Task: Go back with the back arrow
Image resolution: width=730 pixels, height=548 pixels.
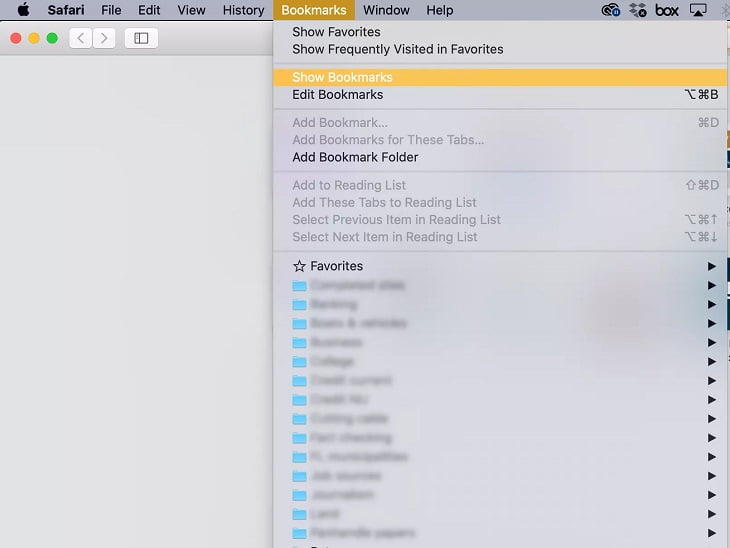Action: coord(81,38)
